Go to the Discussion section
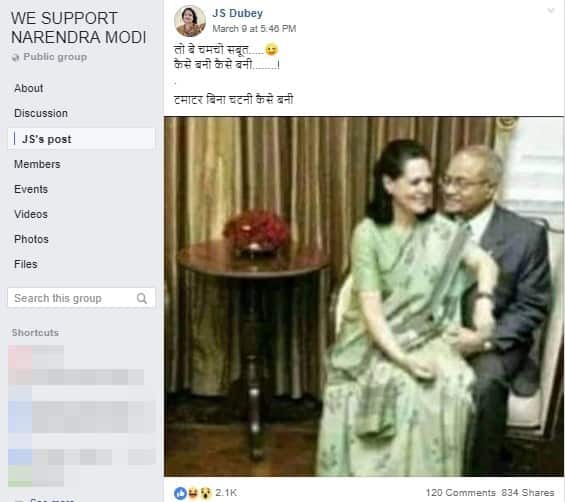Viewport: 565px width, 502px height. click(x=41, y=113)
